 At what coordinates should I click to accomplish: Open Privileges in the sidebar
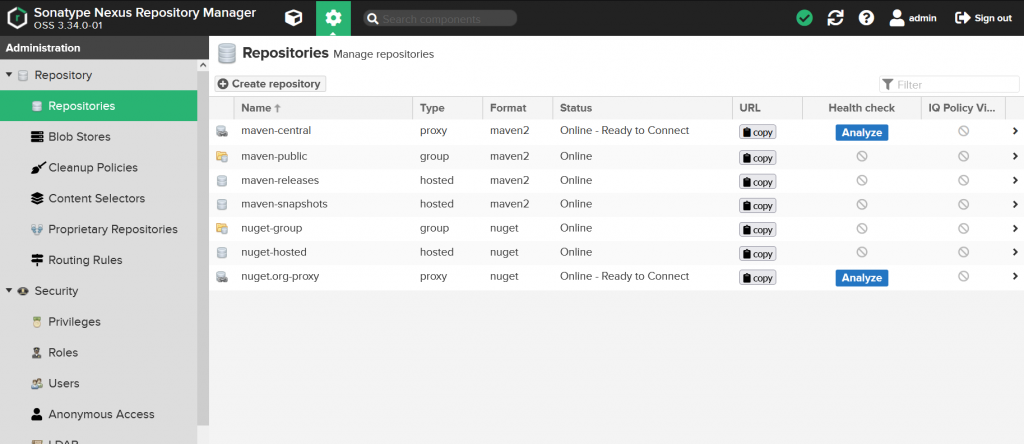(99, 321)
